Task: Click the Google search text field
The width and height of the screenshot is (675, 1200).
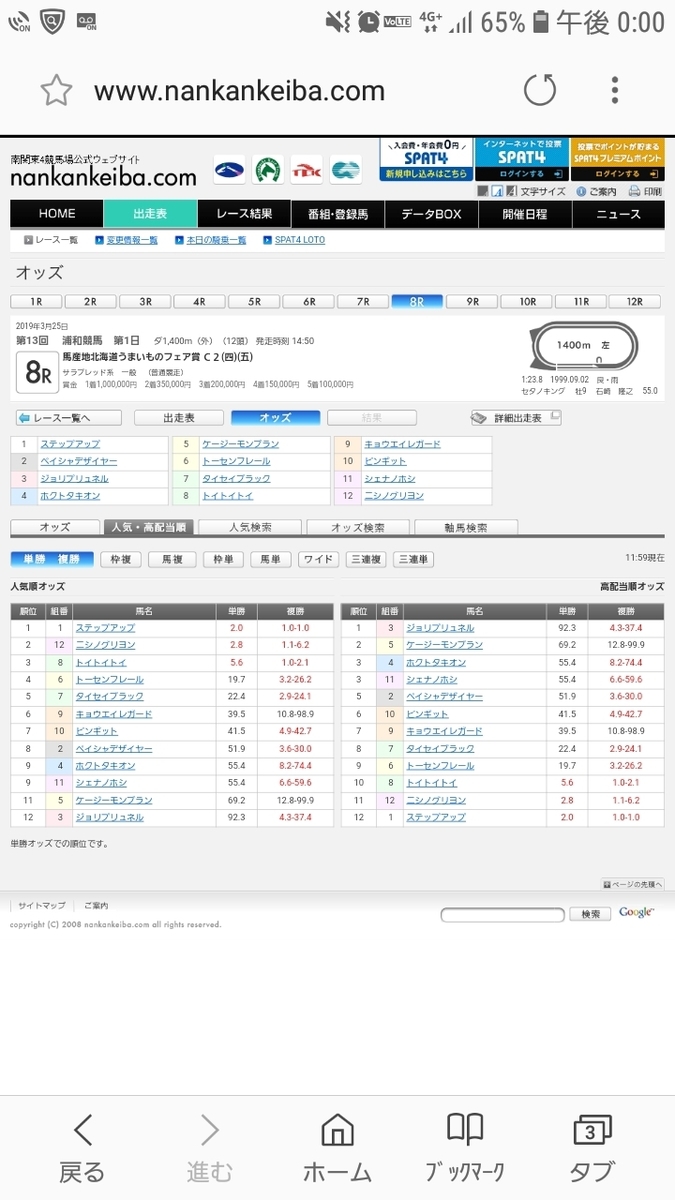Action: pyautogui.click(x=502, y=914)
